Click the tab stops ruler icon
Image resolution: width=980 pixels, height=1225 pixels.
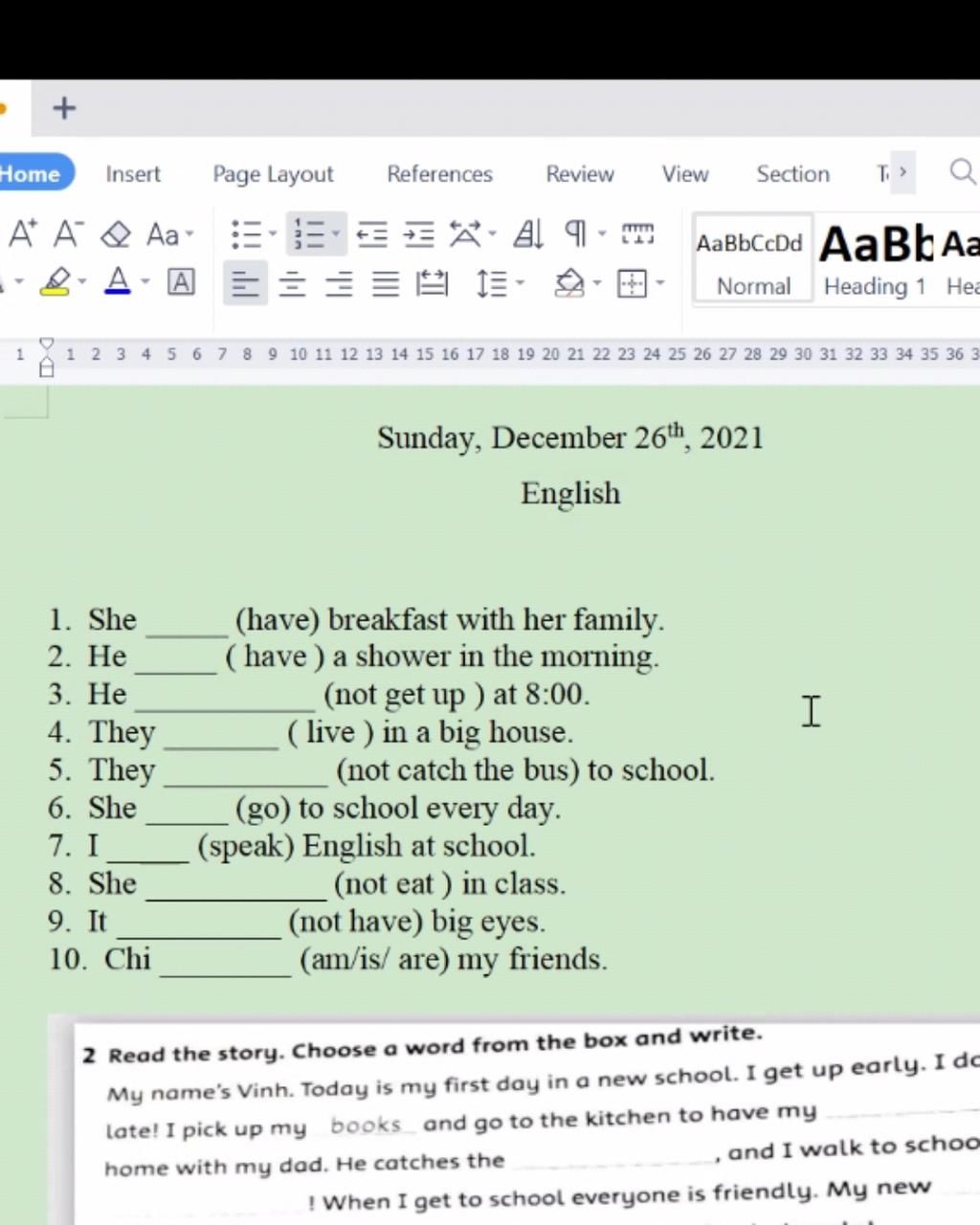point(637,234)
